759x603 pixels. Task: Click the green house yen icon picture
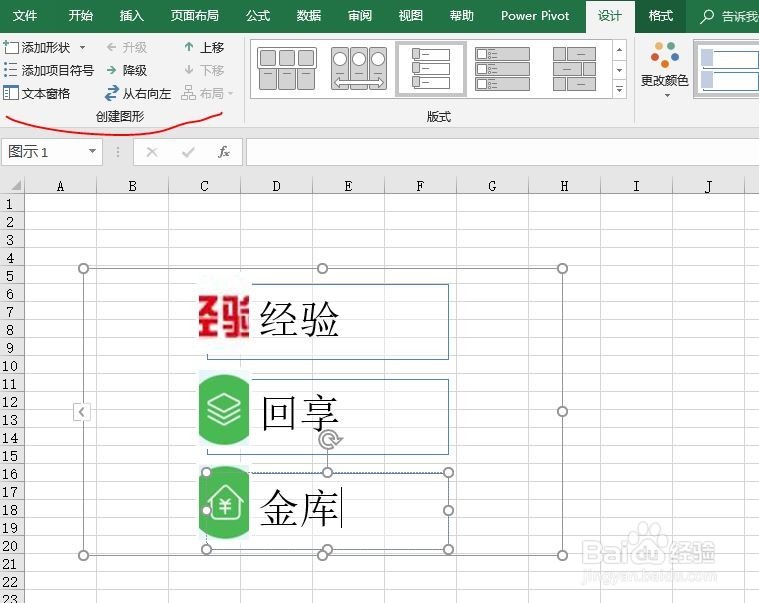[224, 503]
